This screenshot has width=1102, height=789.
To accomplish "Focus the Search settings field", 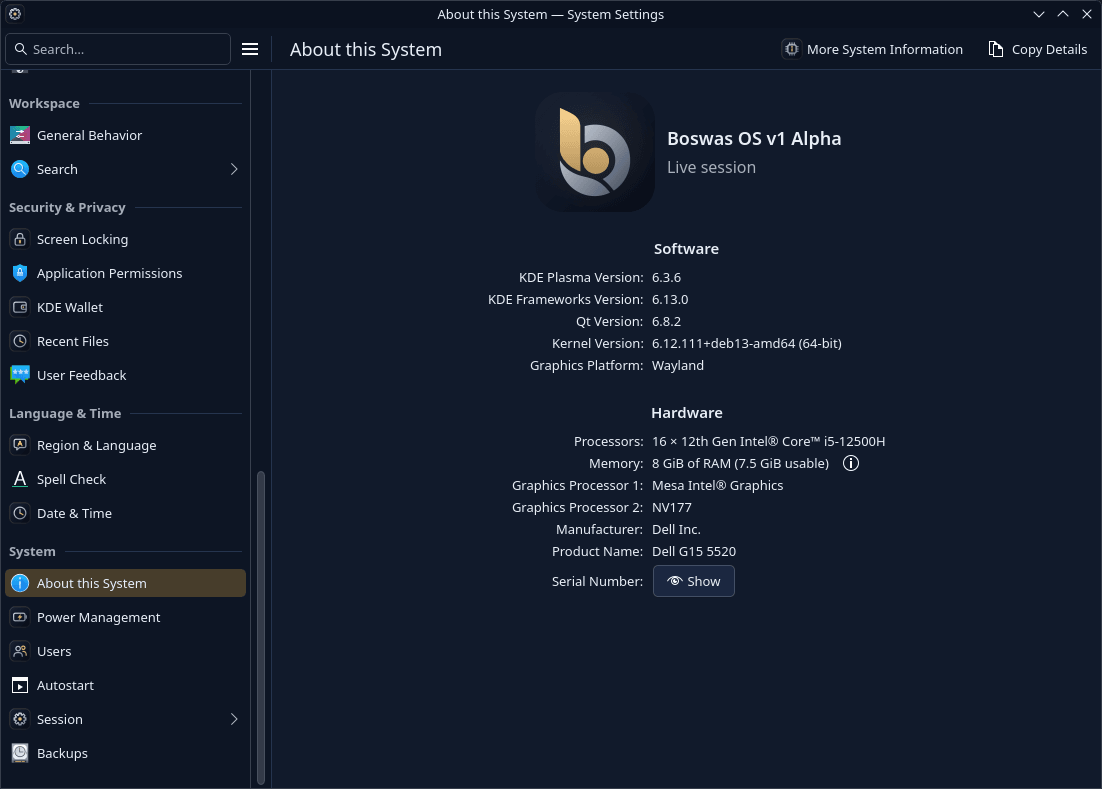I will [118, 49].
